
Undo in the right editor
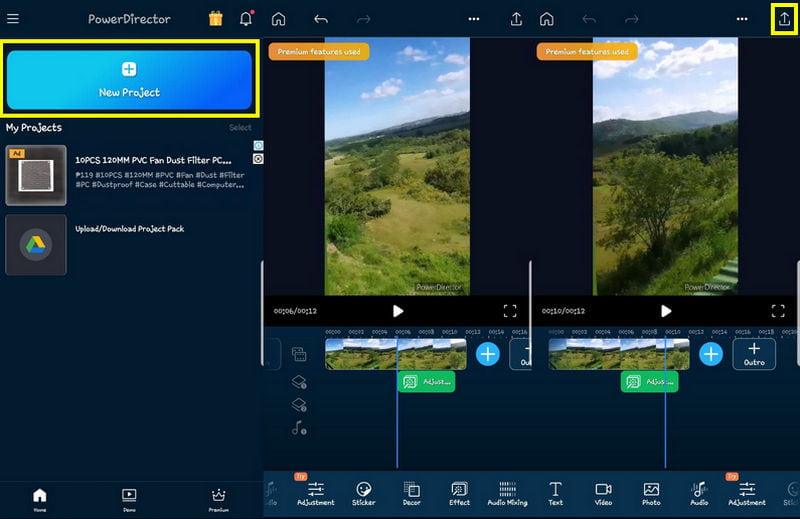(589, 19)
